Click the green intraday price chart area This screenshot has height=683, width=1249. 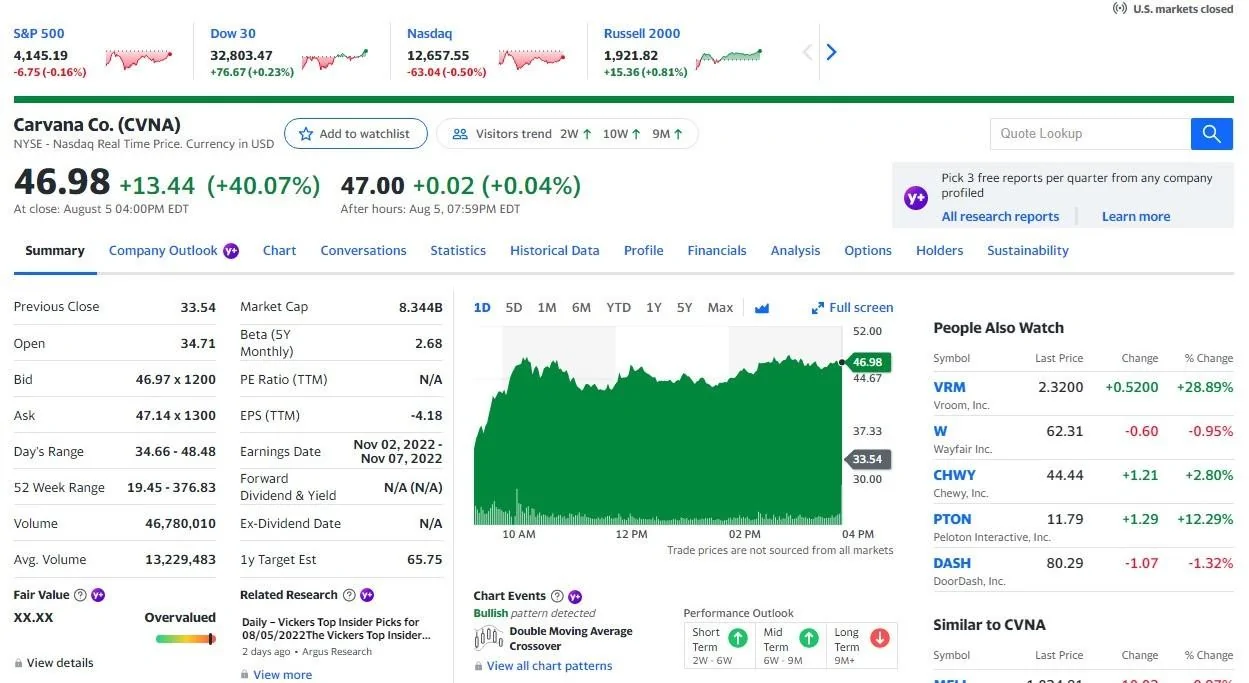click(658, 440)
